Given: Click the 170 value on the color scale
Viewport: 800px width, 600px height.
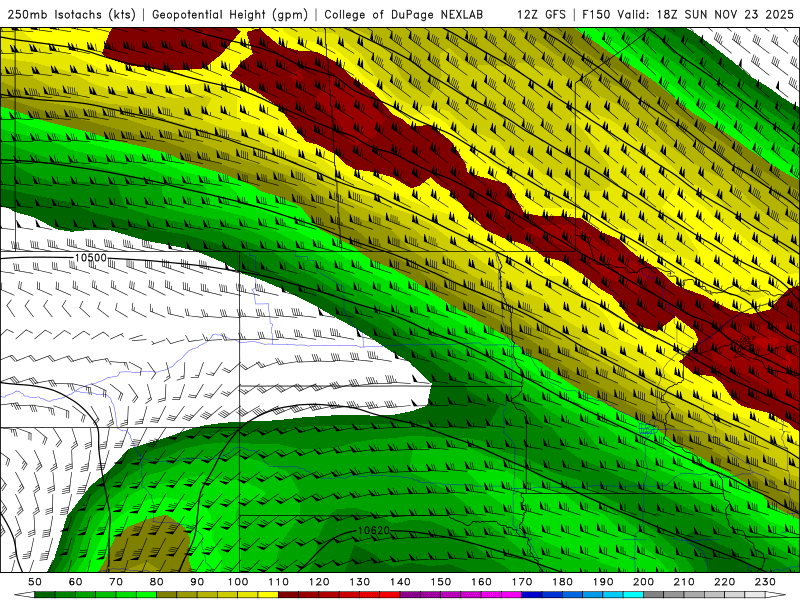Looking at the screenshot, I should click(522, 582).
